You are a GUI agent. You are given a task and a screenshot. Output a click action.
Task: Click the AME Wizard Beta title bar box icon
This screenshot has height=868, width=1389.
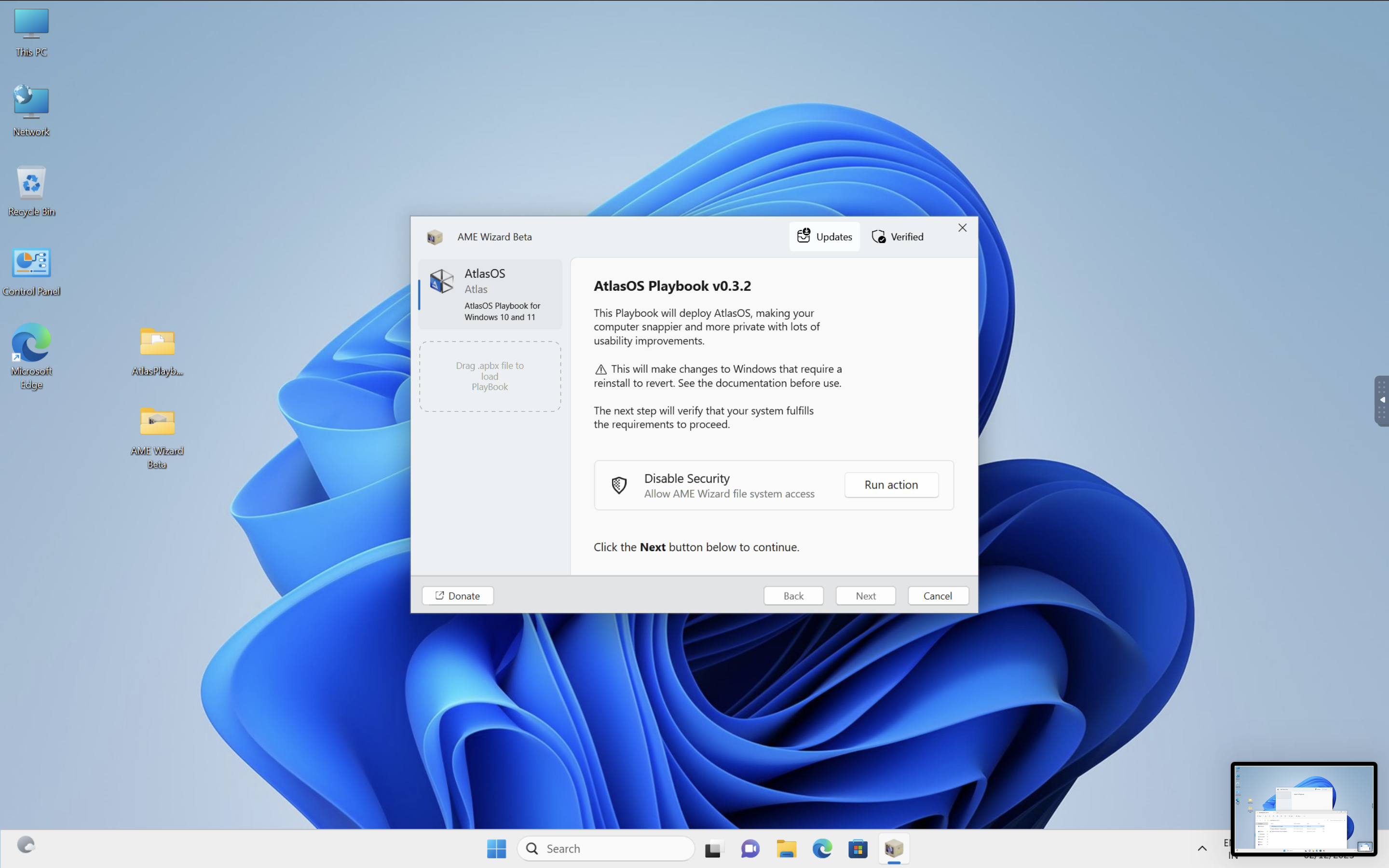(435, 236)
